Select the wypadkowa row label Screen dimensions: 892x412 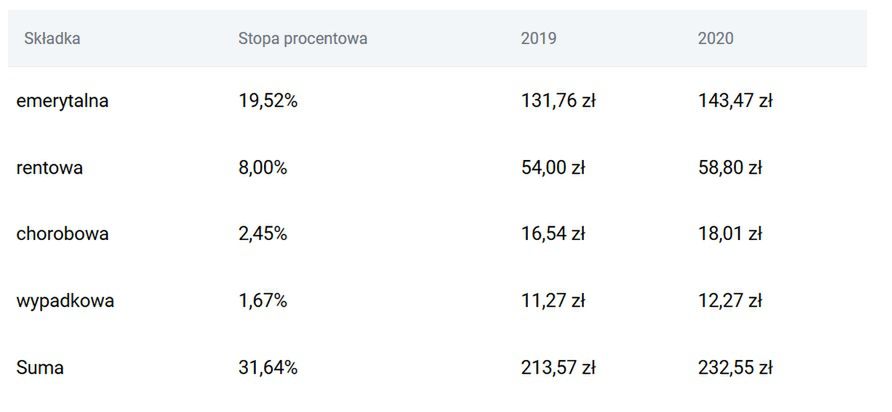coord(65,300)
